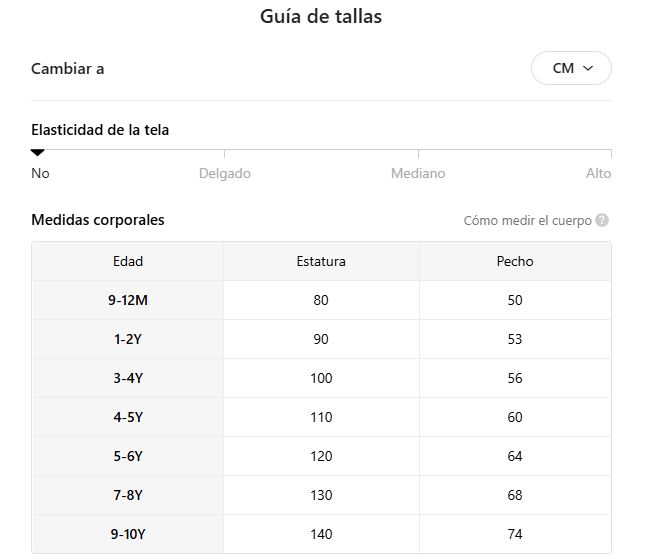The image size is (646, 559).
Task: Select the 1-2Y size row
Action: click(128, 339)
